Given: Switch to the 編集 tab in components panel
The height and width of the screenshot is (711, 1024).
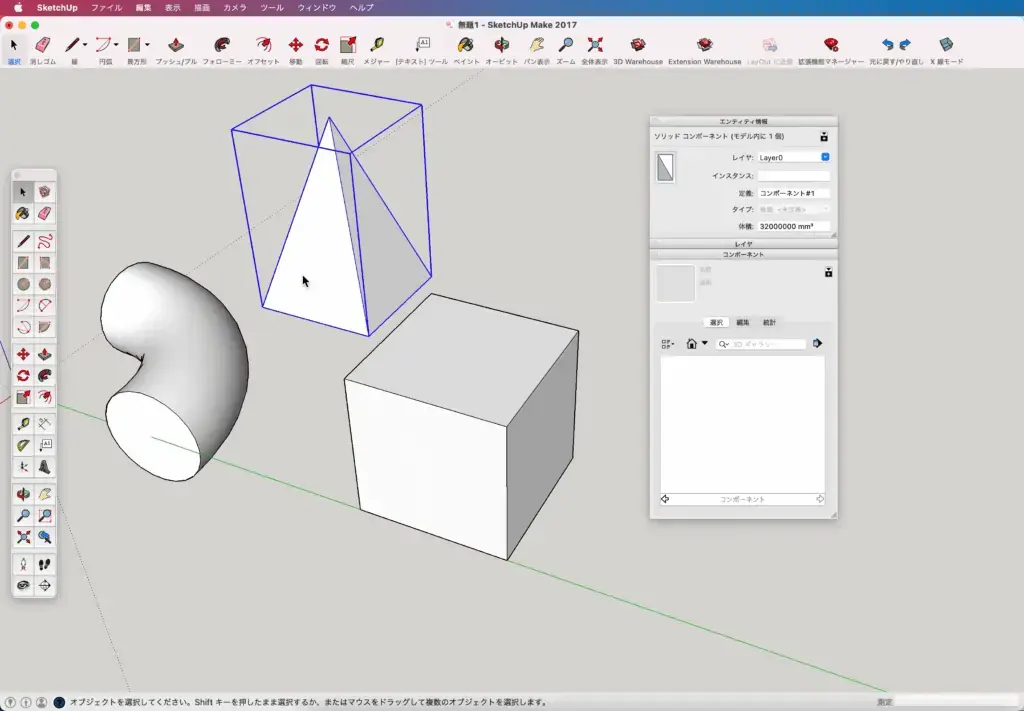Looking at the screenshot, I should [743, 323].
